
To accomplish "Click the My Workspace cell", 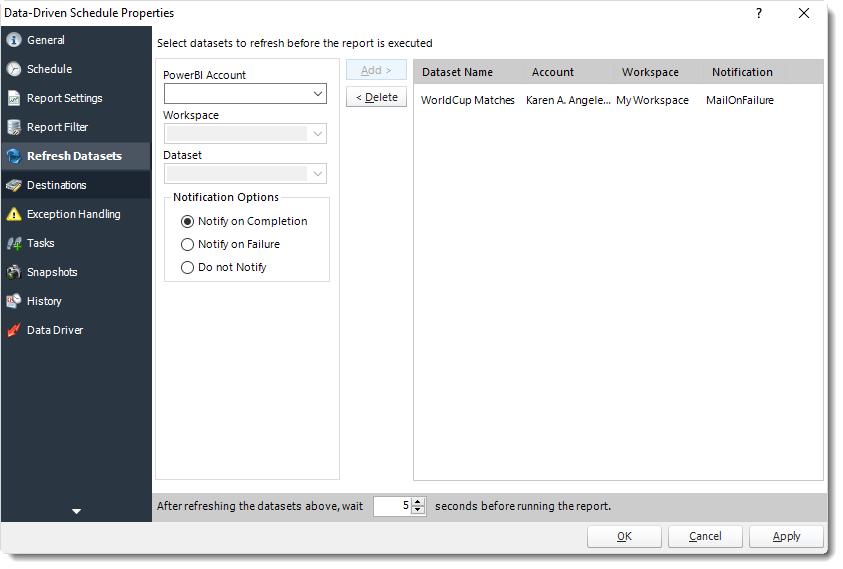I will 652,100.
